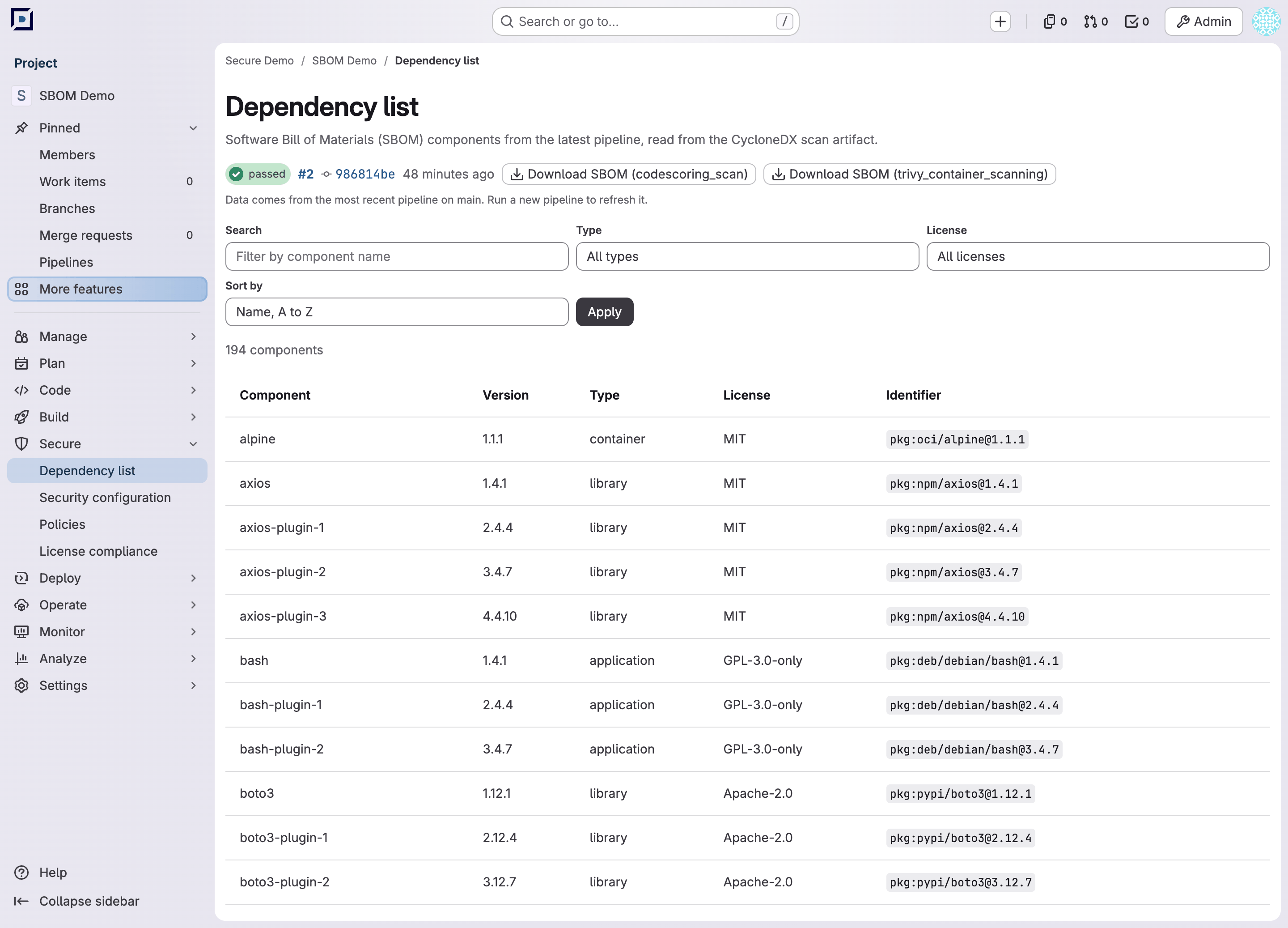1288x928 pixels.
Task: Expand the Code section chevron
Action: coord(193,391)
